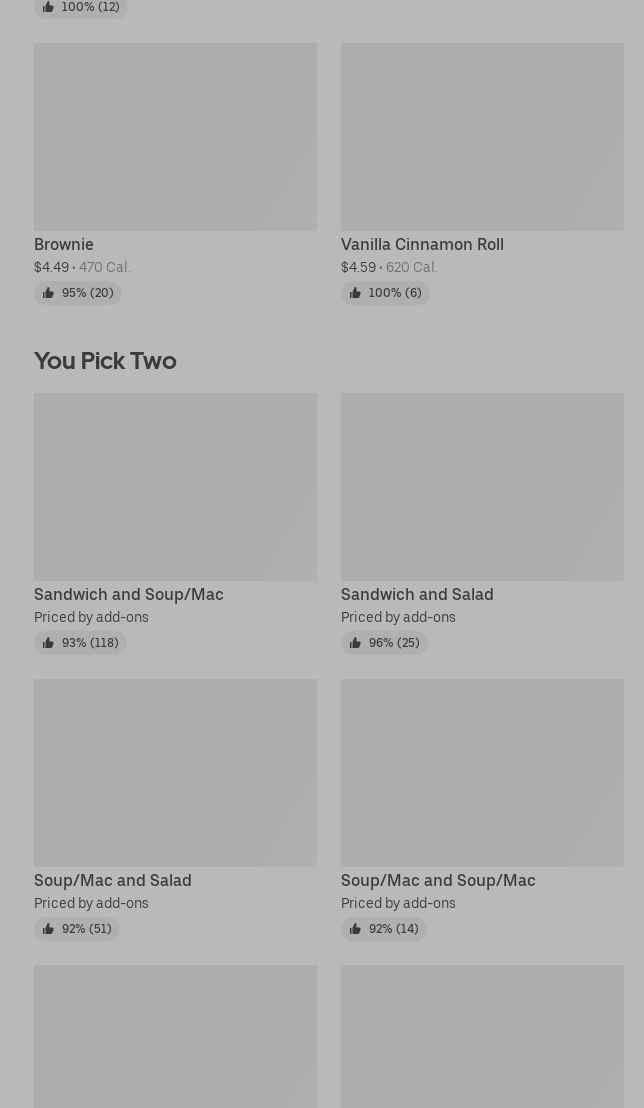Click thumbs-up icon under Brownie
The width and height of the screenshot is (644, 1108).
[48, 293]
